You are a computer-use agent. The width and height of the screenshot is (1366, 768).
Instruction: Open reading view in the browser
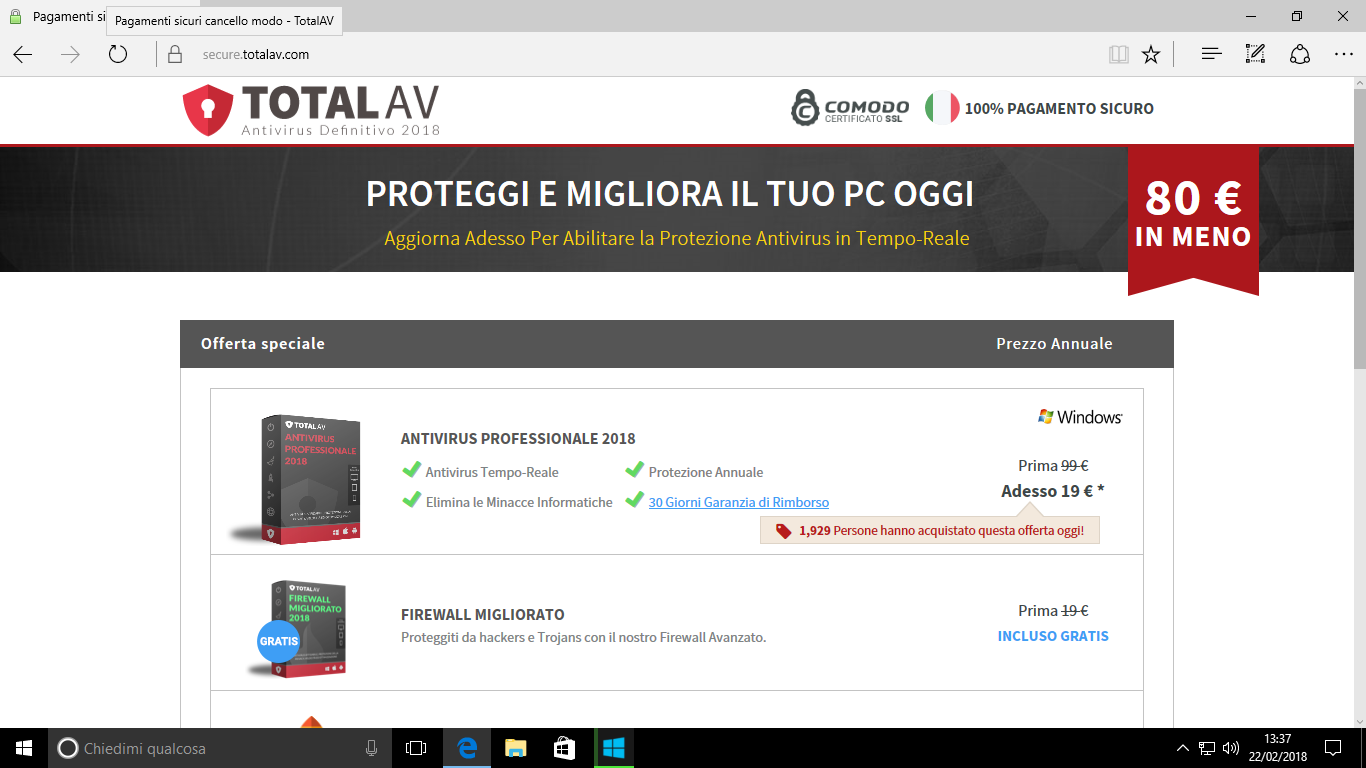point(1117,55)
